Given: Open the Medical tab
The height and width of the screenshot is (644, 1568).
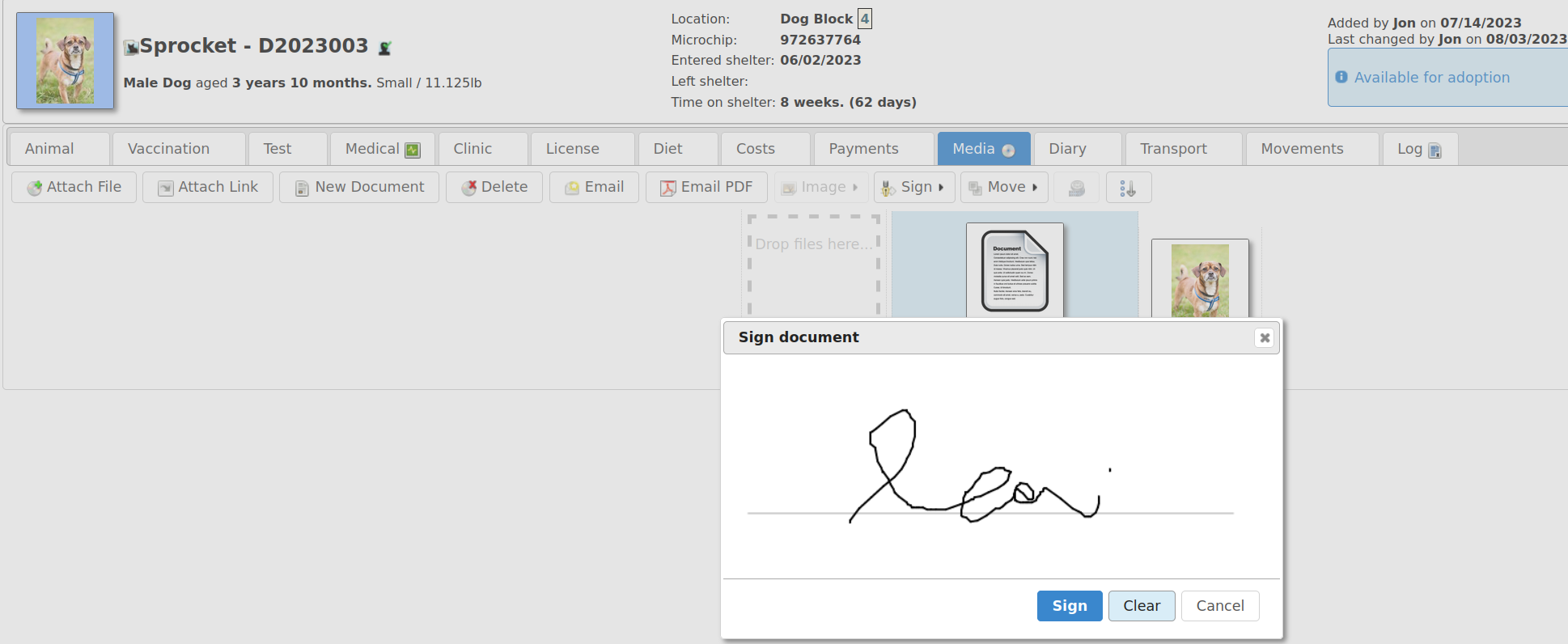Looking at the screenshot, I should tap(383, 149).
